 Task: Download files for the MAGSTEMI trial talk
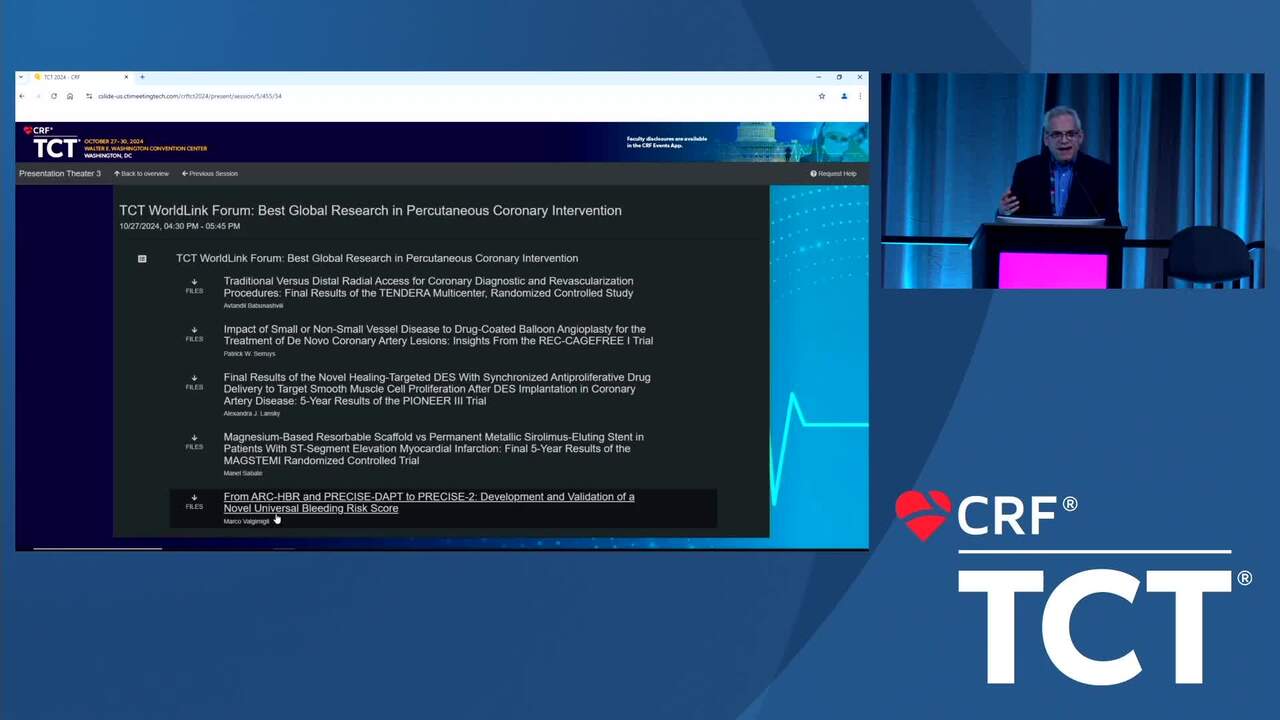coord(194,442)
